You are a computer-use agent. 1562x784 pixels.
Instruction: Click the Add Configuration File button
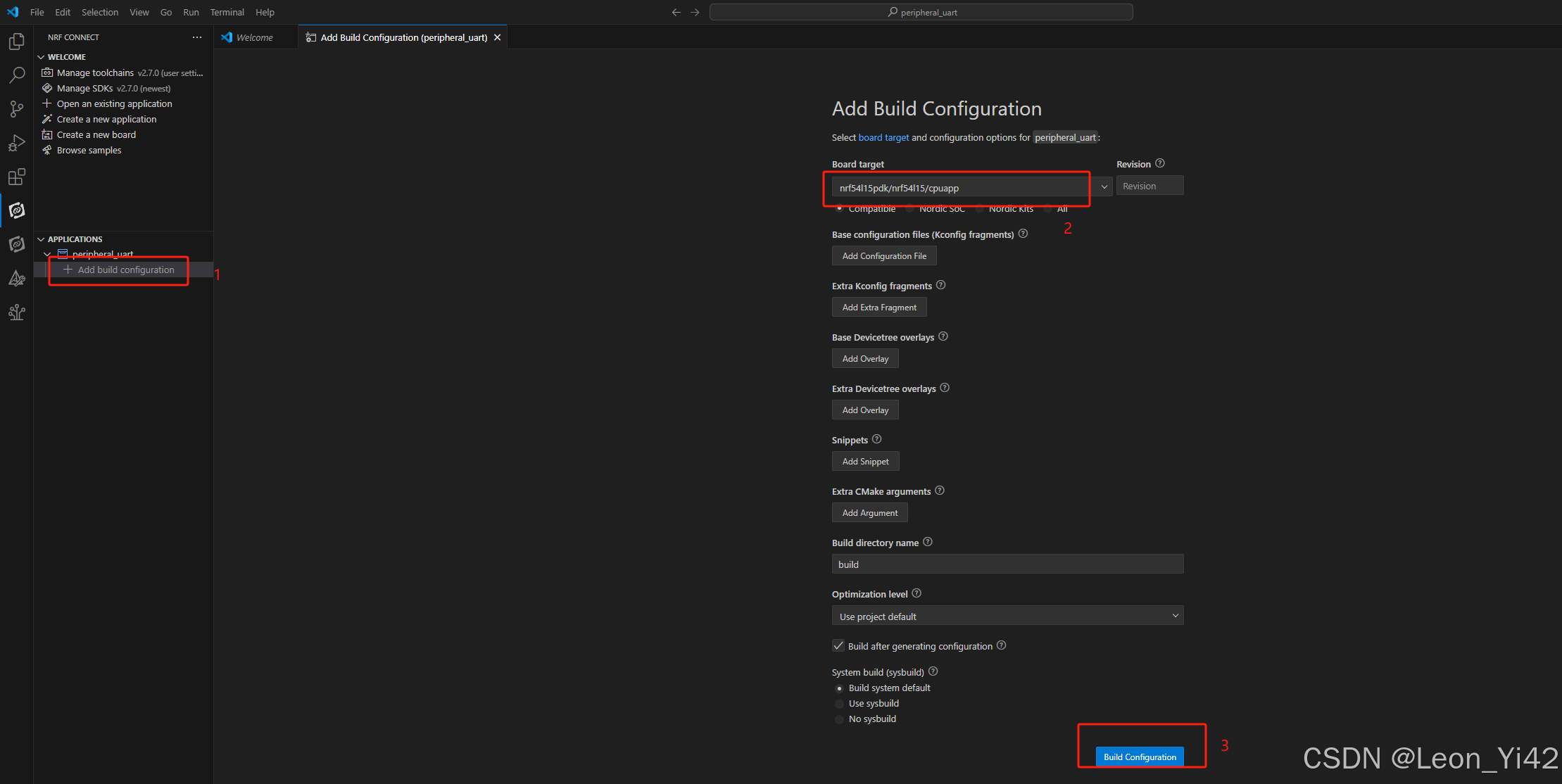pyautogui.click(x=884, y=256)
